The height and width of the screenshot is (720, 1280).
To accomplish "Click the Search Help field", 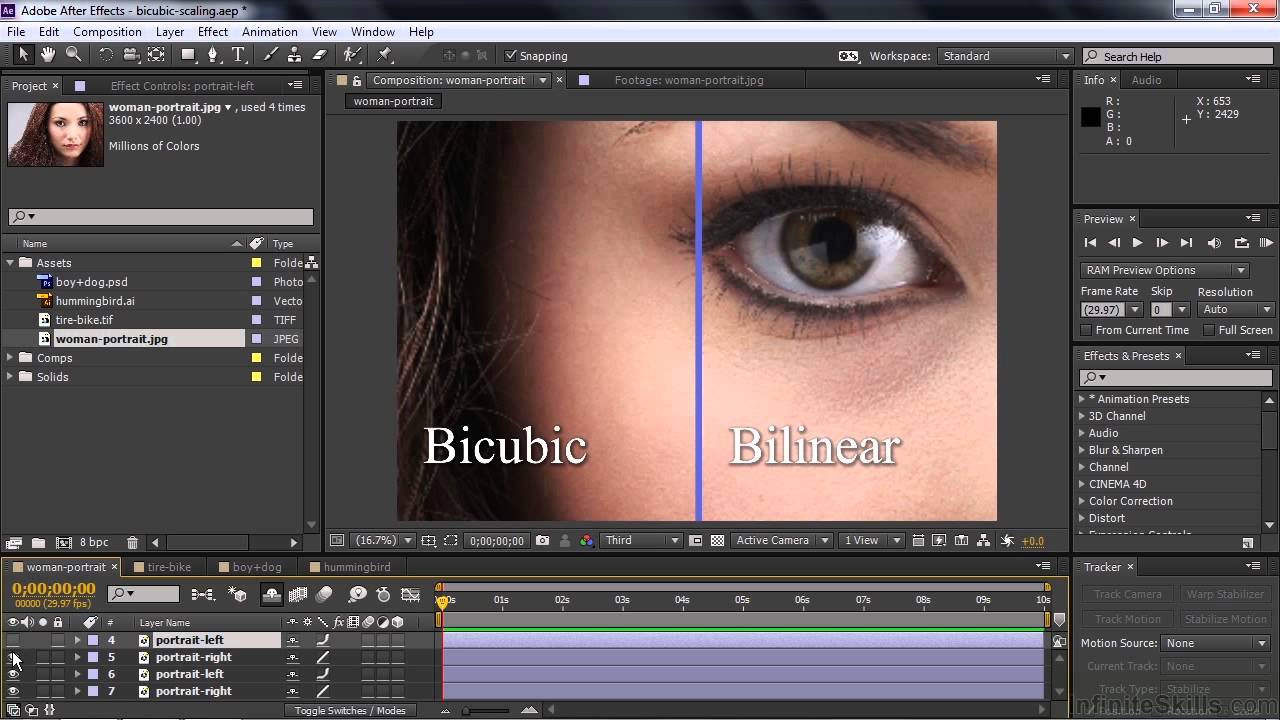I will coord(1176,56).
